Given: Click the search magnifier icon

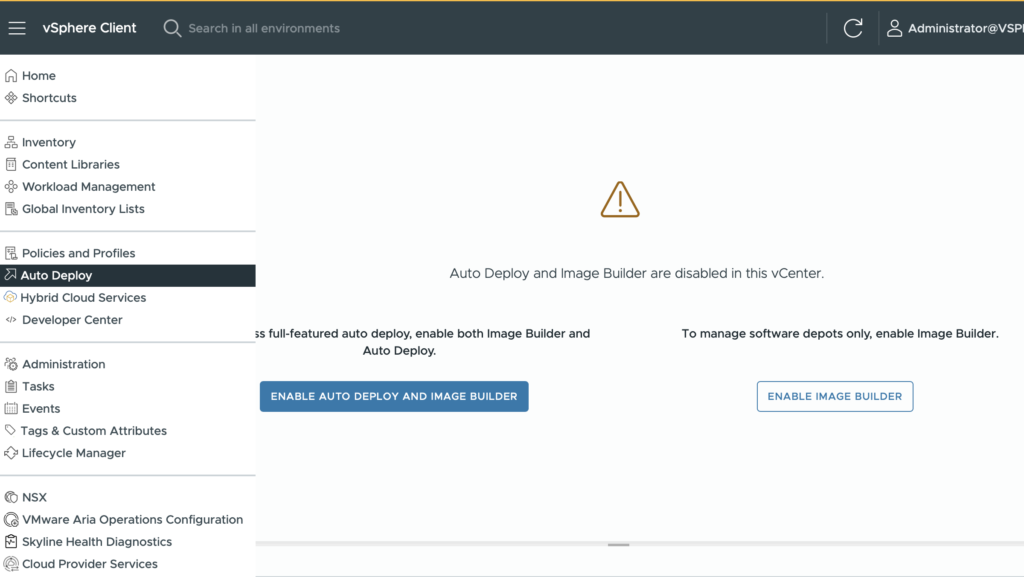Looking at the screenshot, I should pos(172,28).
